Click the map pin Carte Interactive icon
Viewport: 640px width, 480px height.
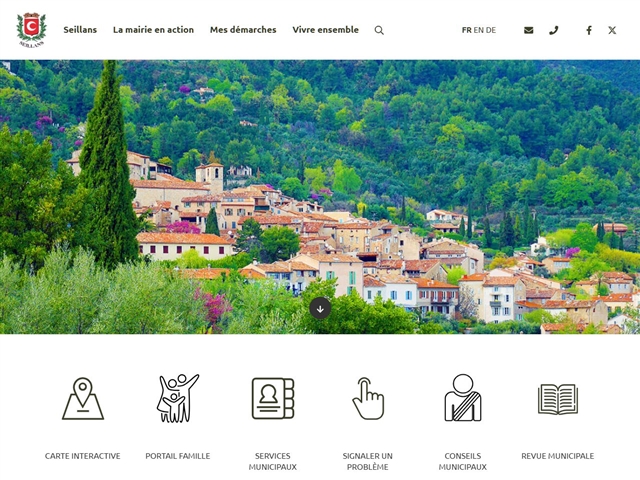click(83, 398)
